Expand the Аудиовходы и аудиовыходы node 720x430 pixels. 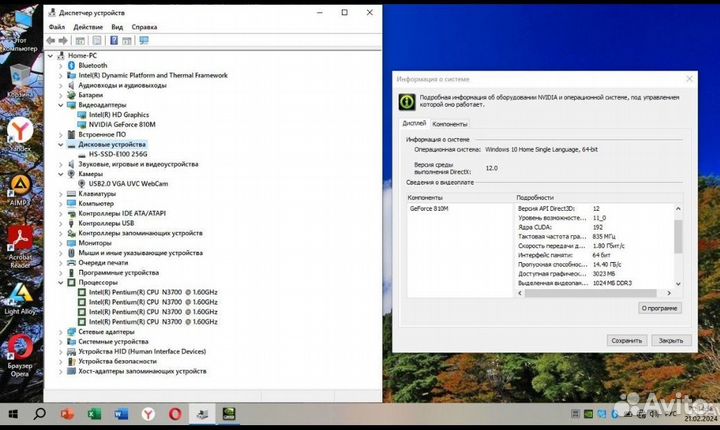tap(61, 85)
